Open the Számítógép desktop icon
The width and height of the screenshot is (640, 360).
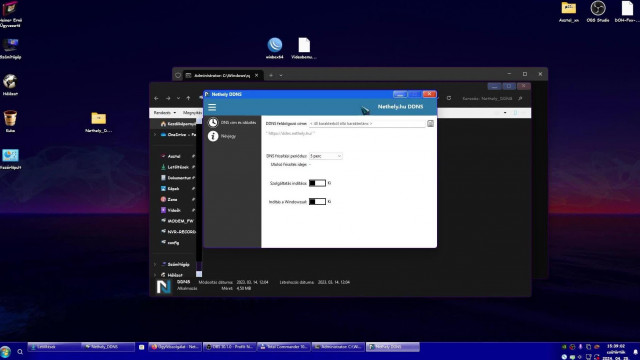10,48
